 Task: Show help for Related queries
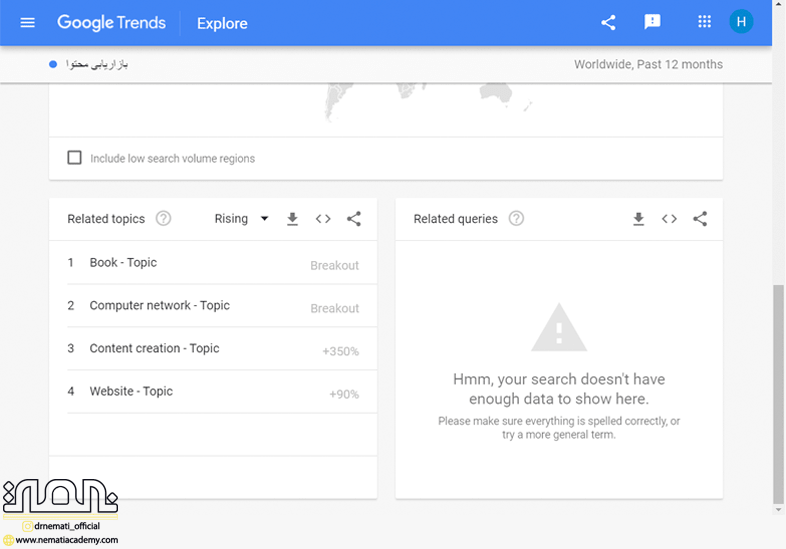[516, 219]
